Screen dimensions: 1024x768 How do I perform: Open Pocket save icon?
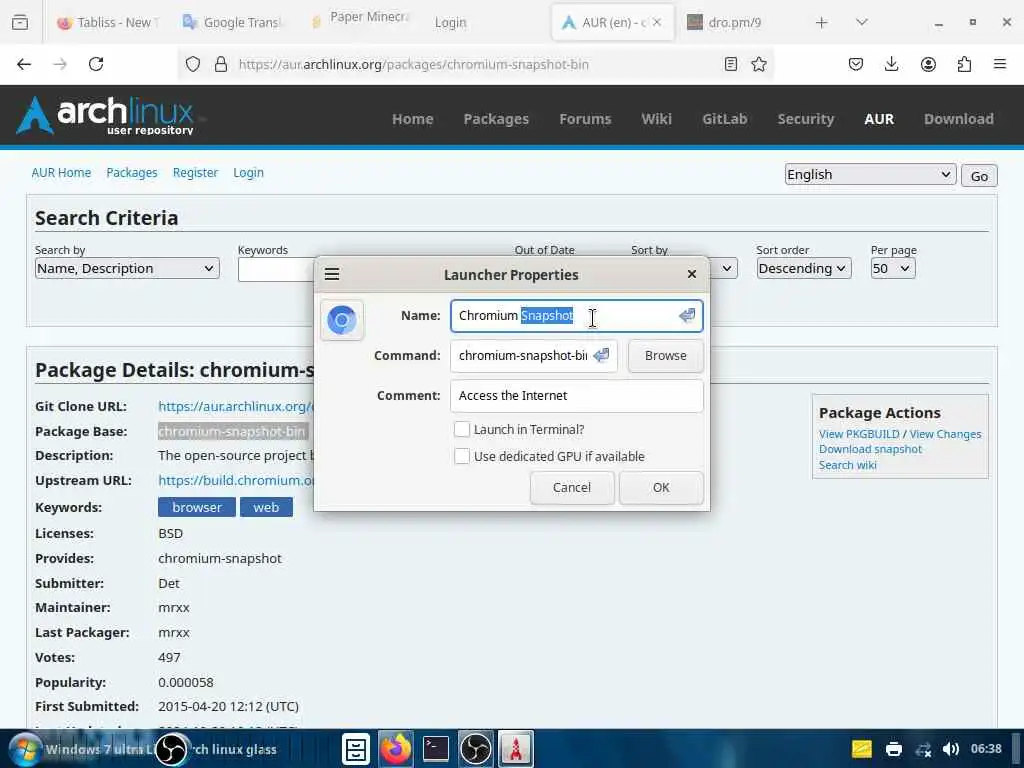click(x=856, y=64)
